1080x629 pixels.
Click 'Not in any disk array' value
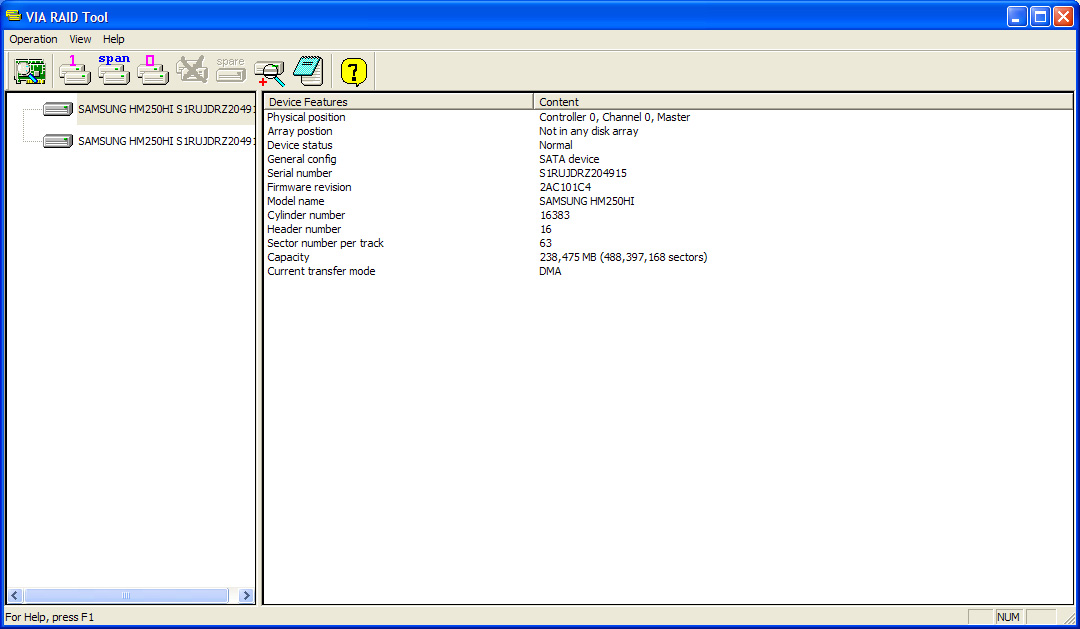coord(588,131)
